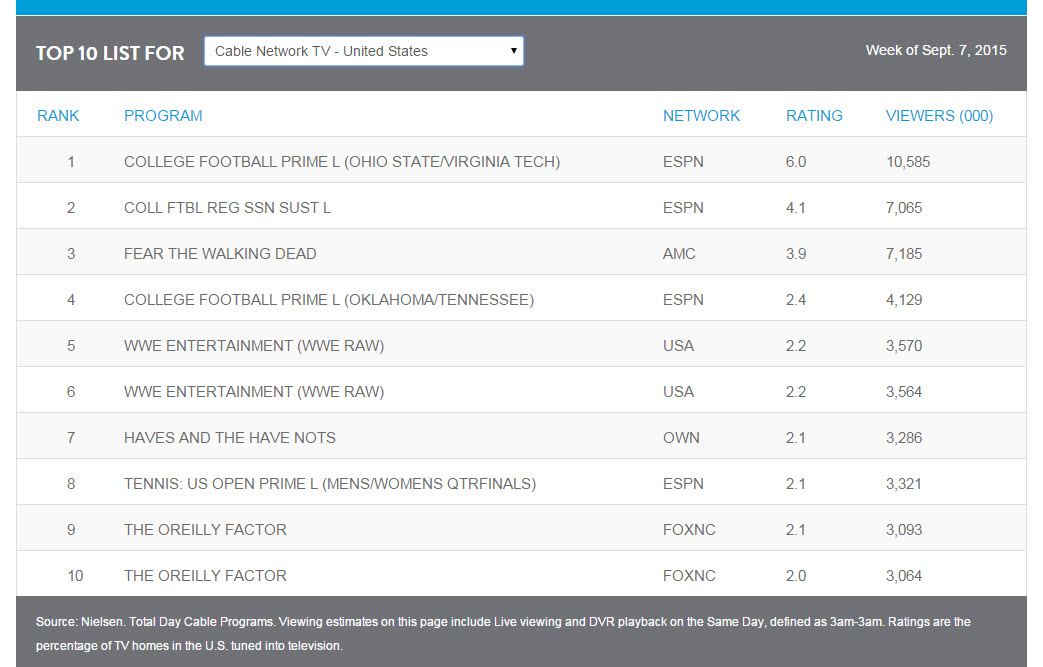Click the NETWORK column header

701,116
